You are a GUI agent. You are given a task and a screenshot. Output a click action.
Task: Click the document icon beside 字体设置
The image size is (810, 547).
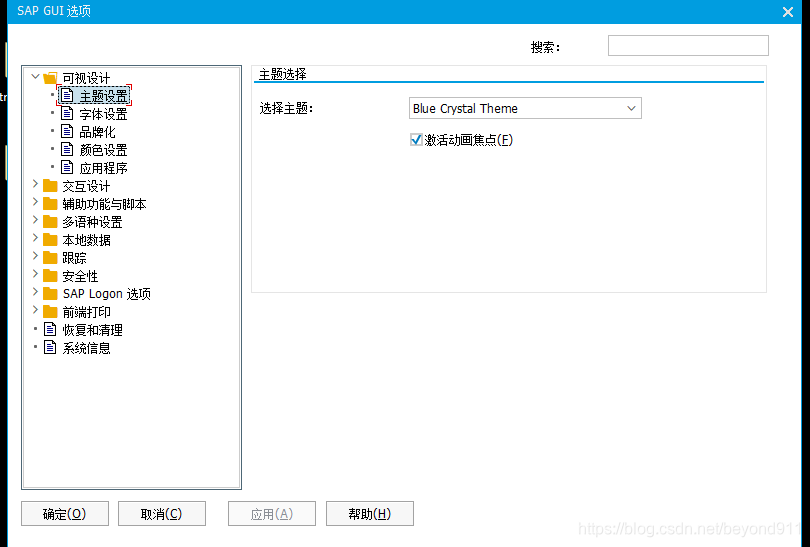coord(67,113)
